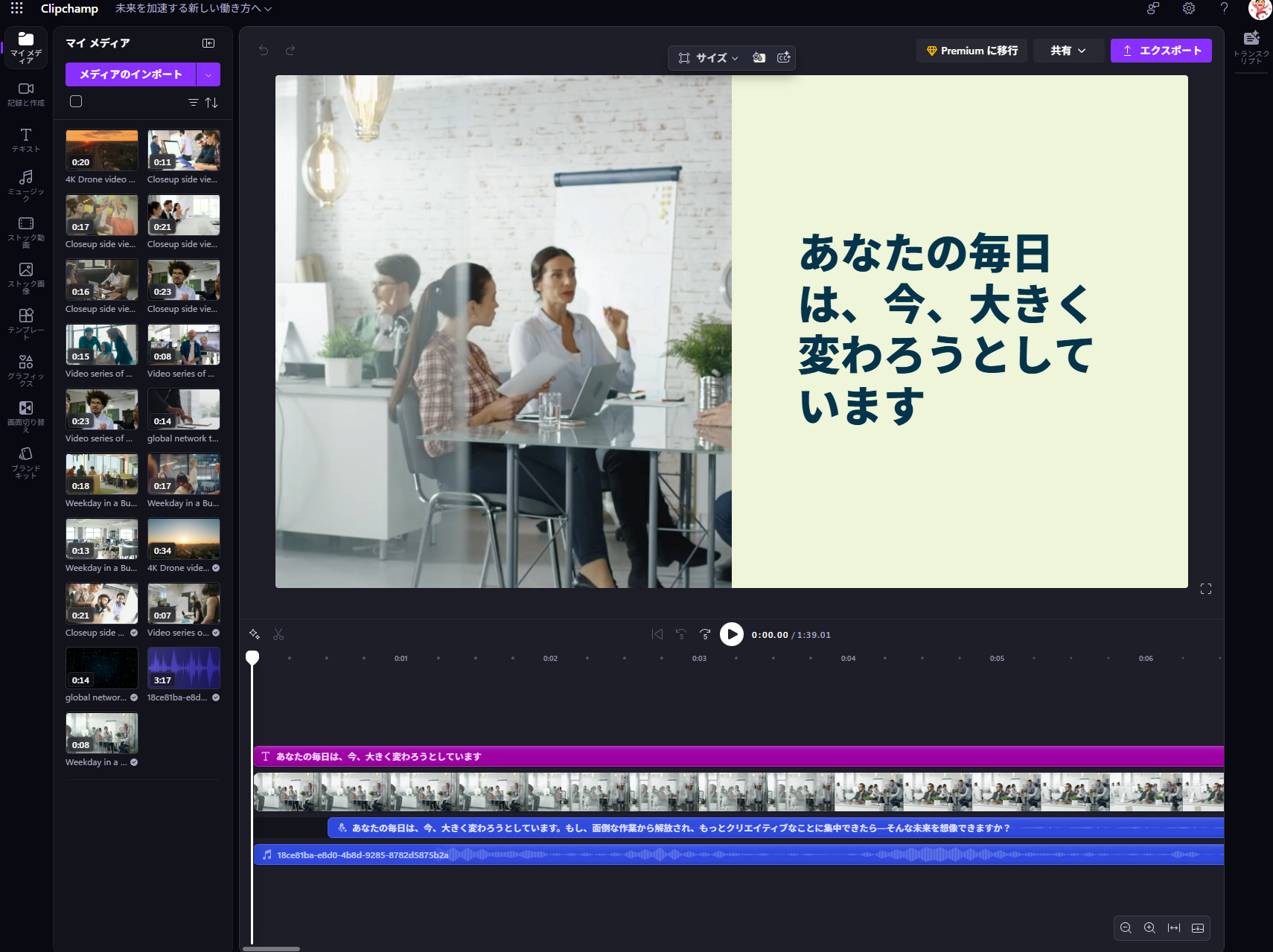Click the scissors split tool icon
The image size is (1273, 952).
coord(278,634)
